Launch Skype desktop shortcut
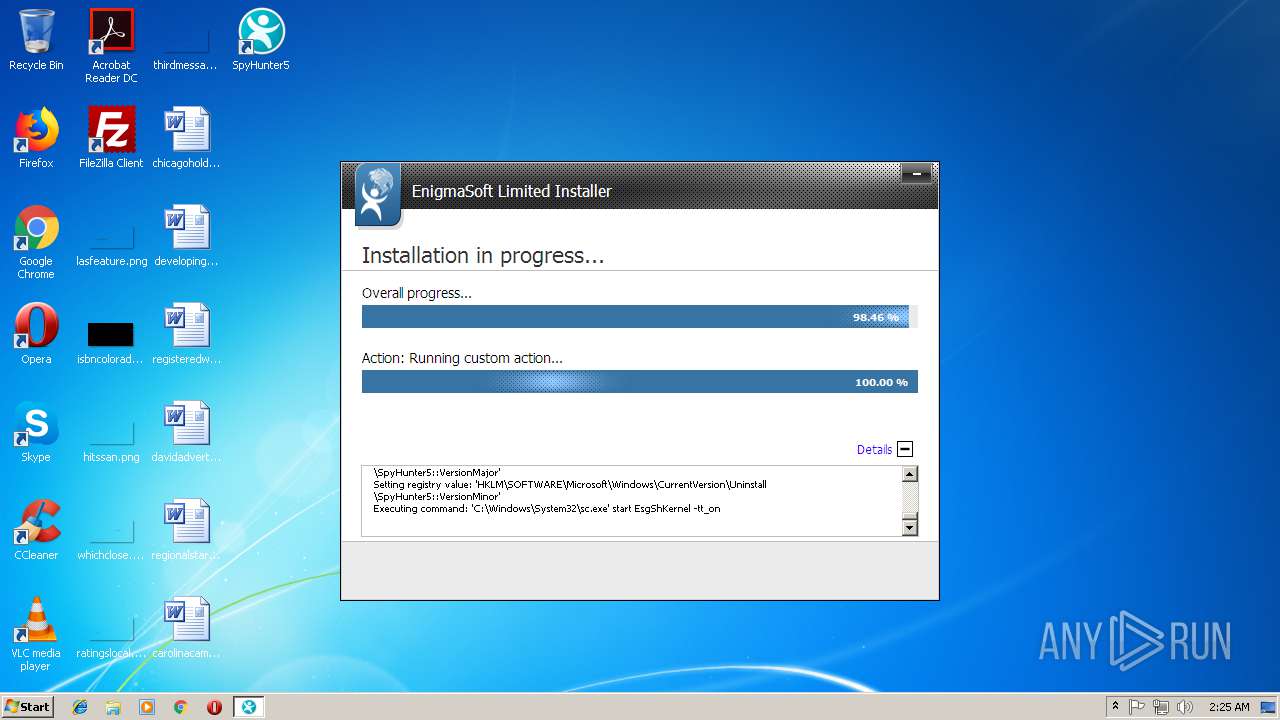 coord(36,432)
